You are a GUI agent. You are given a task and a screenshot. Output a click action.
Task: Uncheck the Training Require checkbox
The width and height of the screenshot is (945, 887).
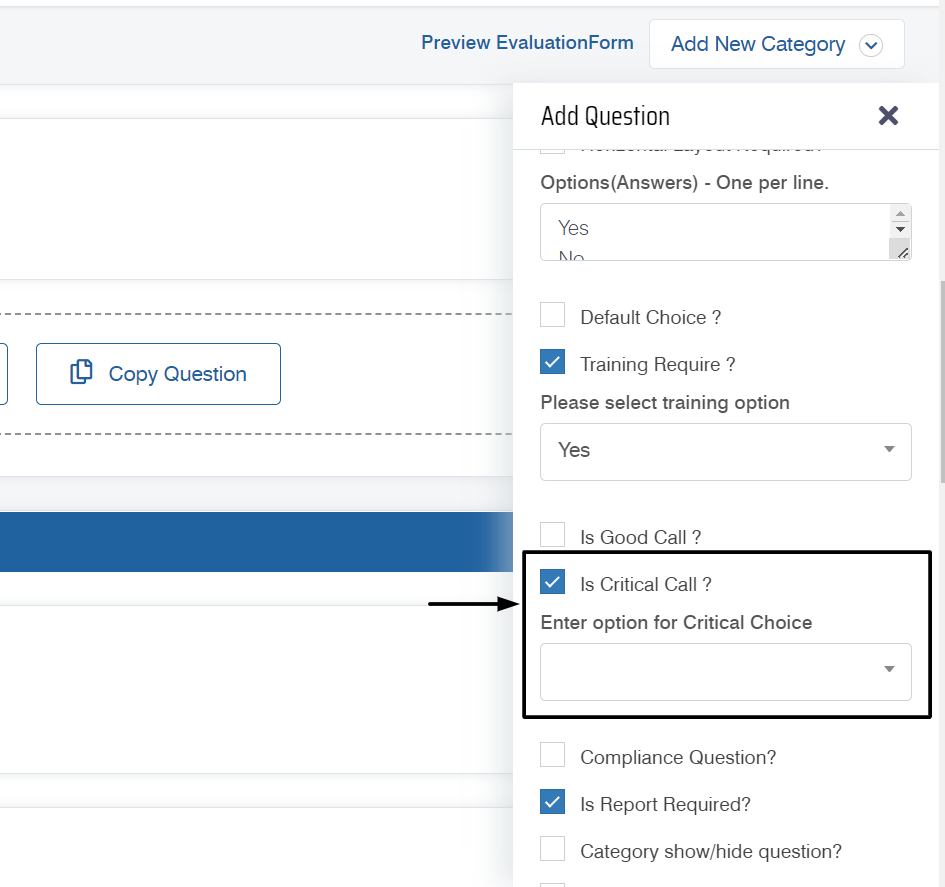(x=552, y=362)
